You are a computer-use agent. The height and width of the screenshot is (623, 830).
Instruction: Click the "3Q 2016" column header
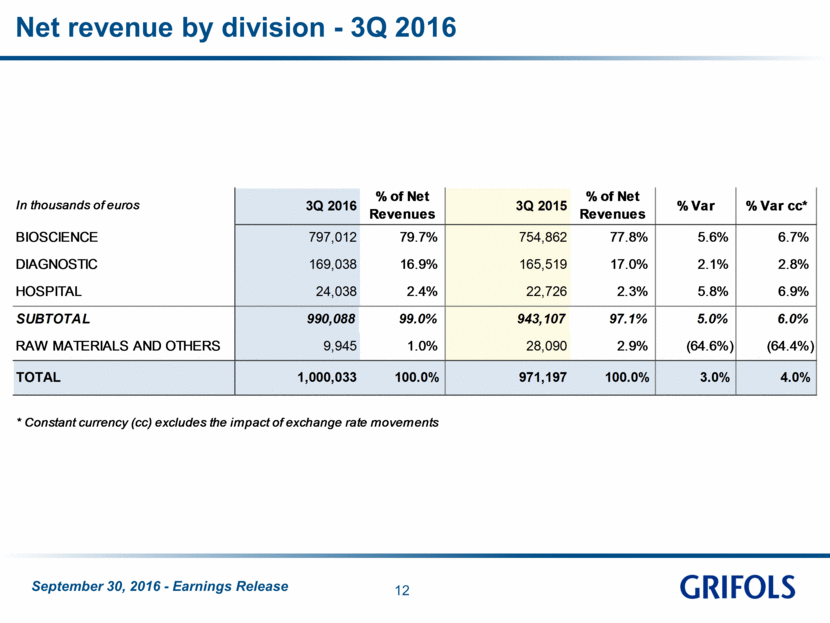point(331,205)
